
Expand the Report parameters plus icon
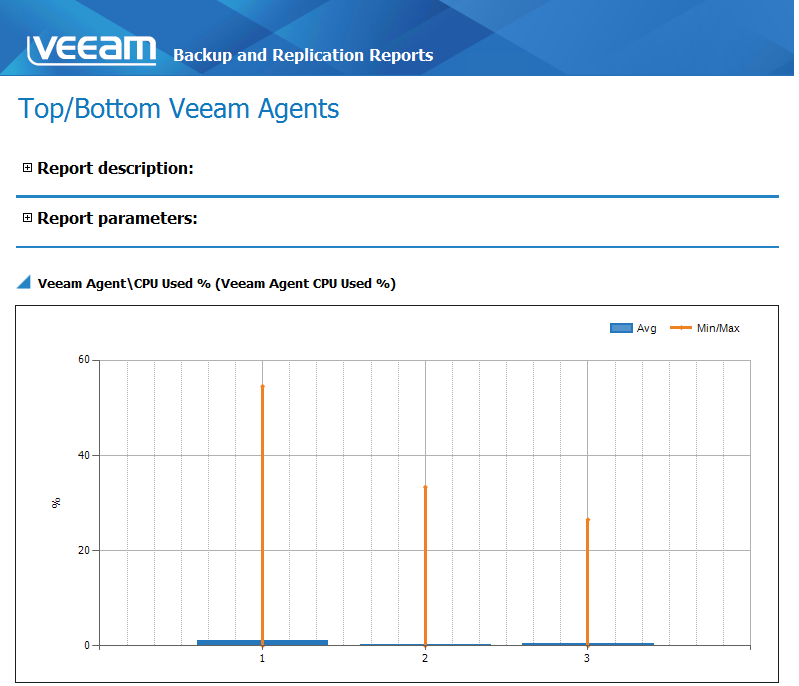(x=27, y=218)
